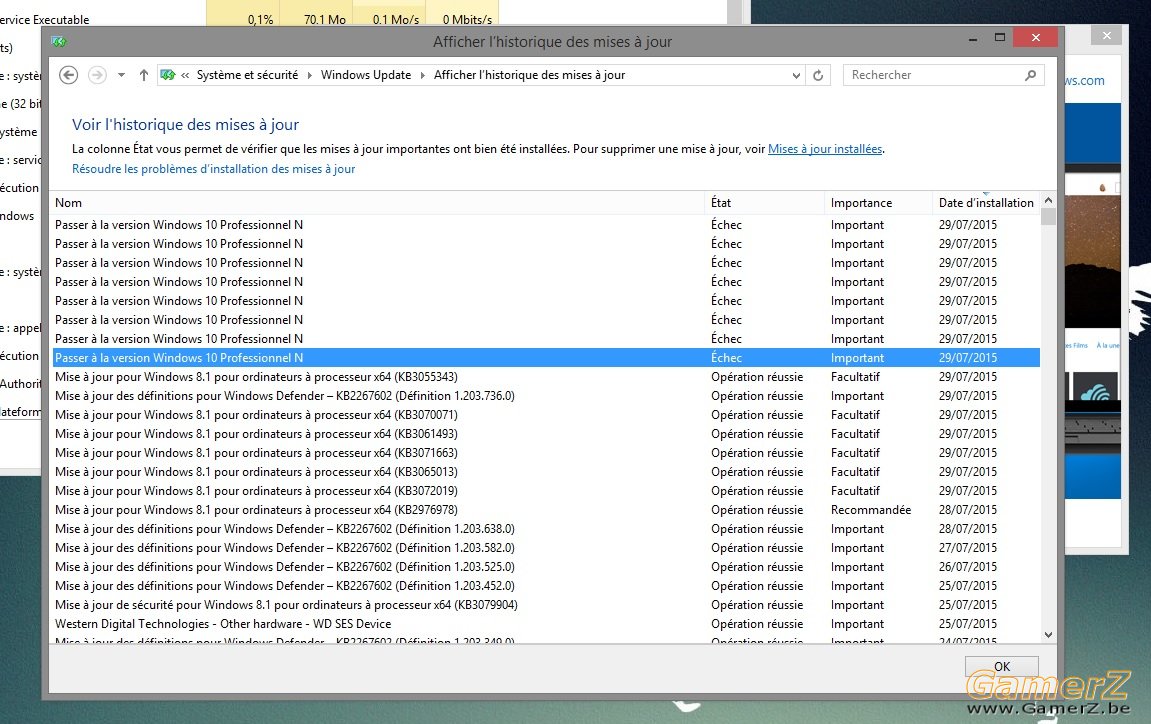The height and width of the screenshot is (724, 1151).
Task: Click the window title bar update icon
Action: click(x=59, y=42)
